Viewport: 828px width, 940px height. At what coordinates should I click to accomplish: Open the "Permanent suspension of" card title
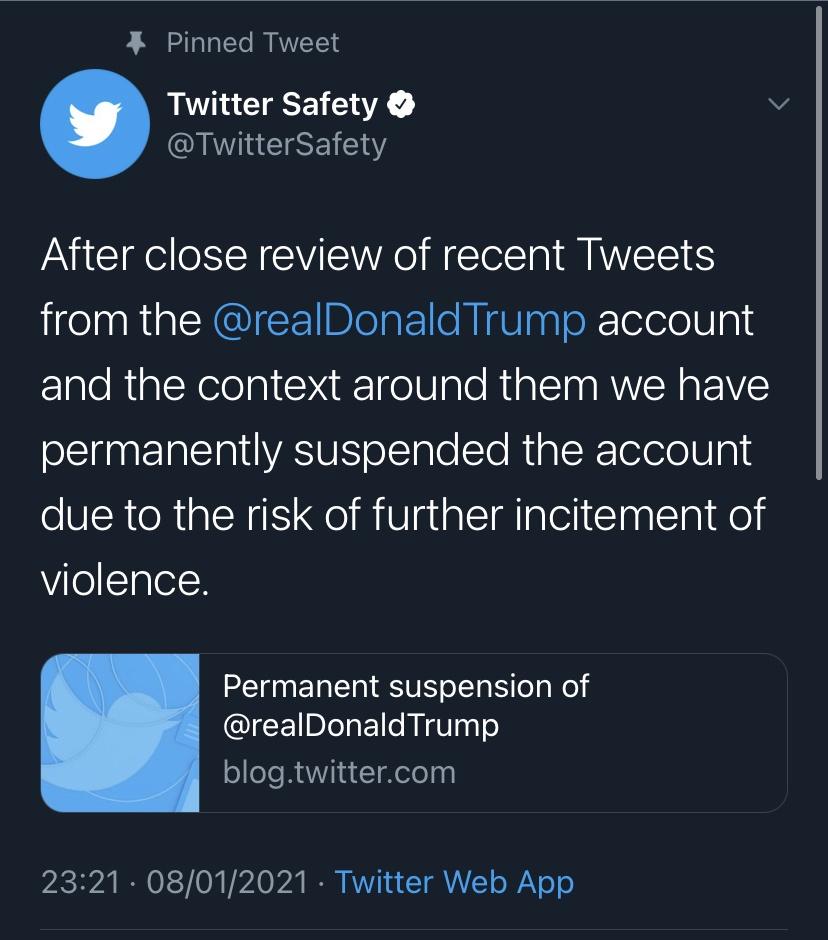[406, 686]
